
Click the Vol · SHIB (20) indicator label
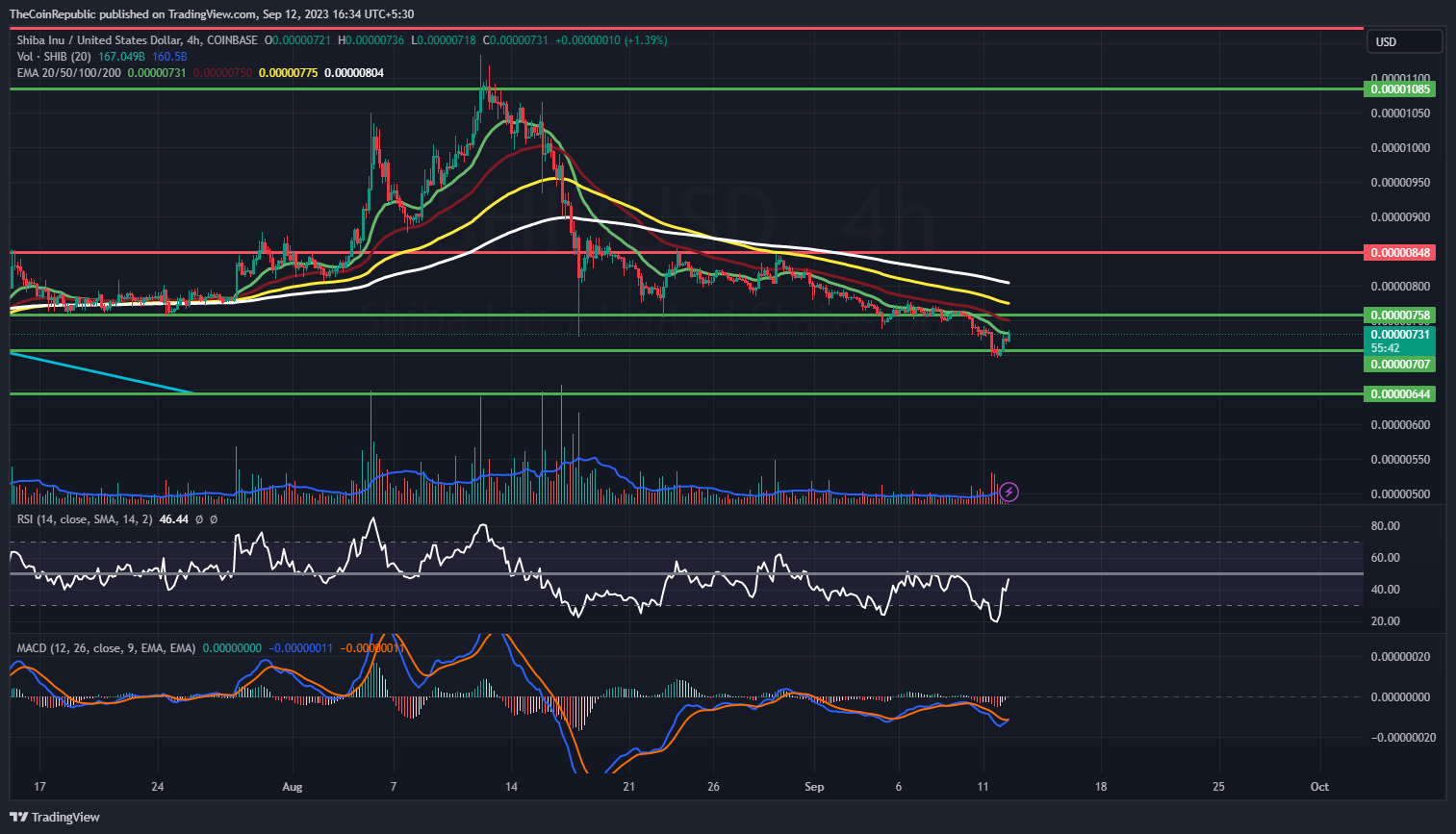point(54,57)
